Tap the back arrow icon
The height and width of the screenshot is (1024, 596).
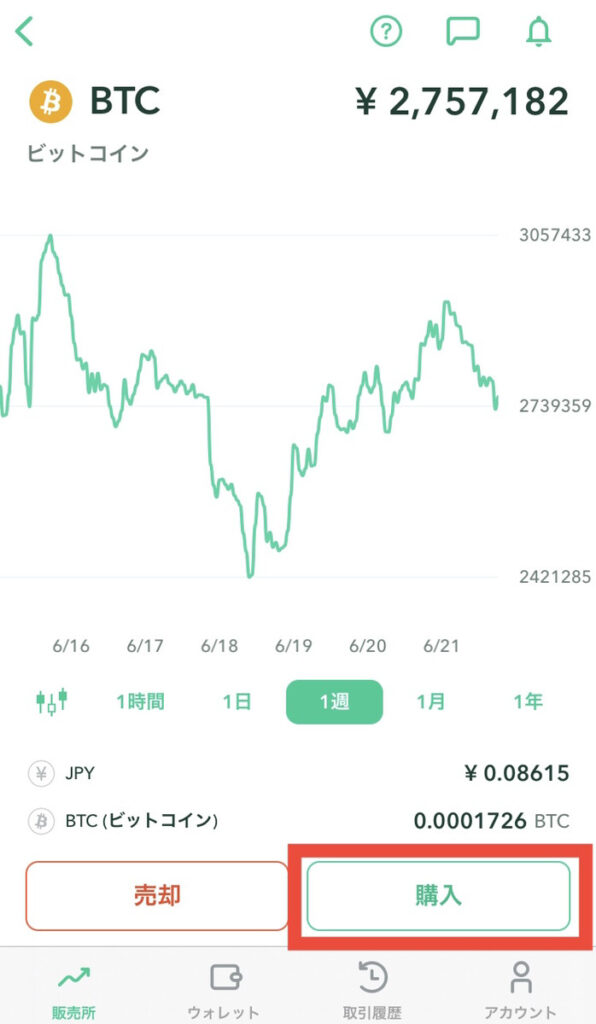tap(25, 31)
